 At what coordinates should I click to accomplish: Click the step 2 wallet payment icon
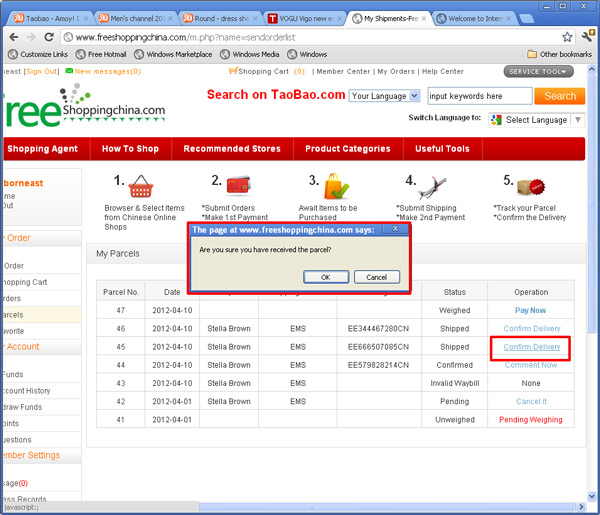(x=238, y=184)
